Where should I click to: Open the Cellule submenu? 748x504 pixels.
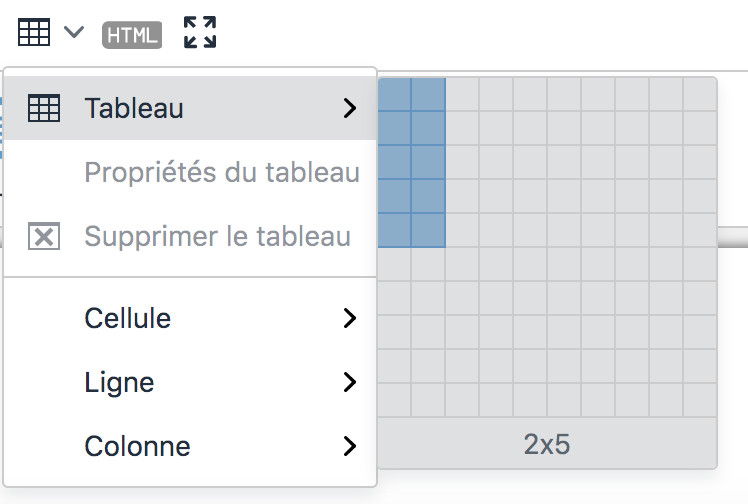tap(190, 318)
